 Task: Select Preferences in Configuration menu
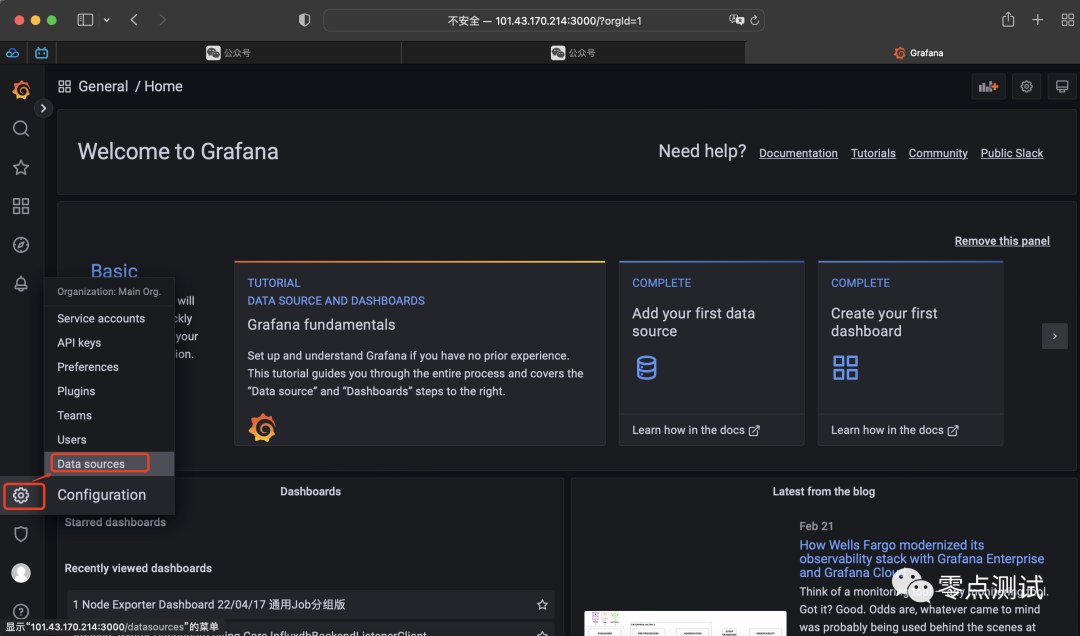coord(109,367)
